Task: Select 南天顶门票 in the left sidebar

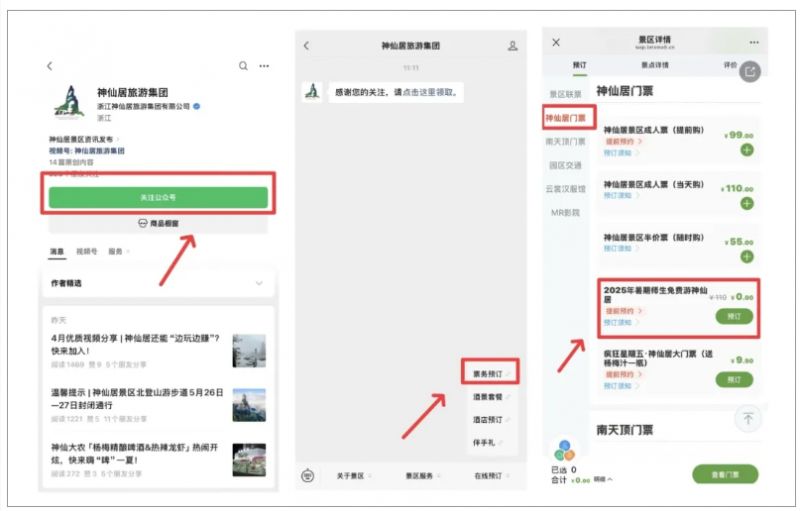Action: tap(566, 142)
